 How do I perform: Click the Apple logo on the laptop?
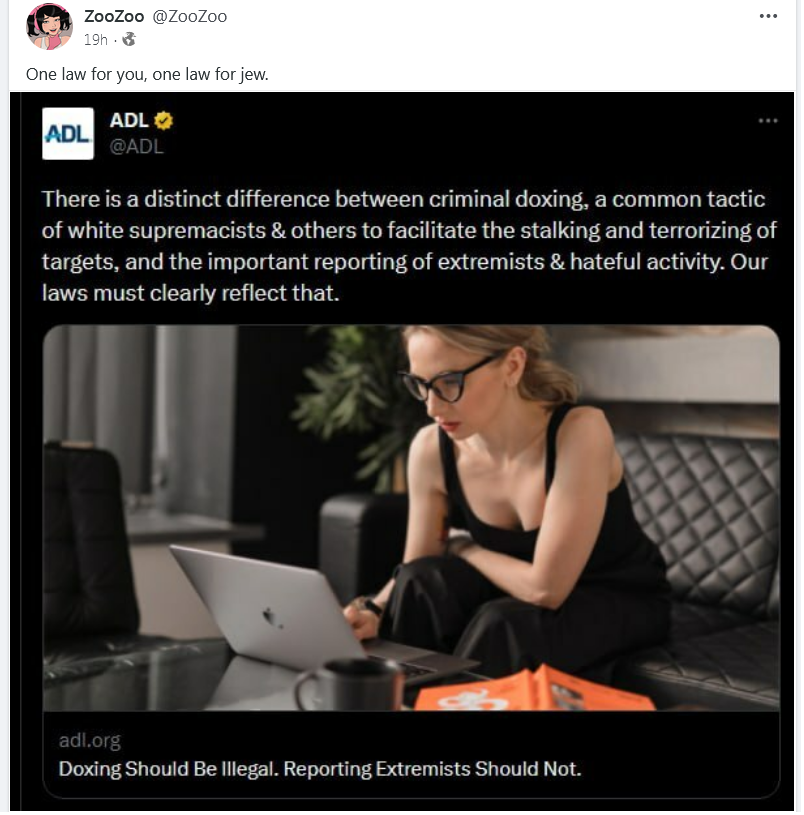(271, 618)
